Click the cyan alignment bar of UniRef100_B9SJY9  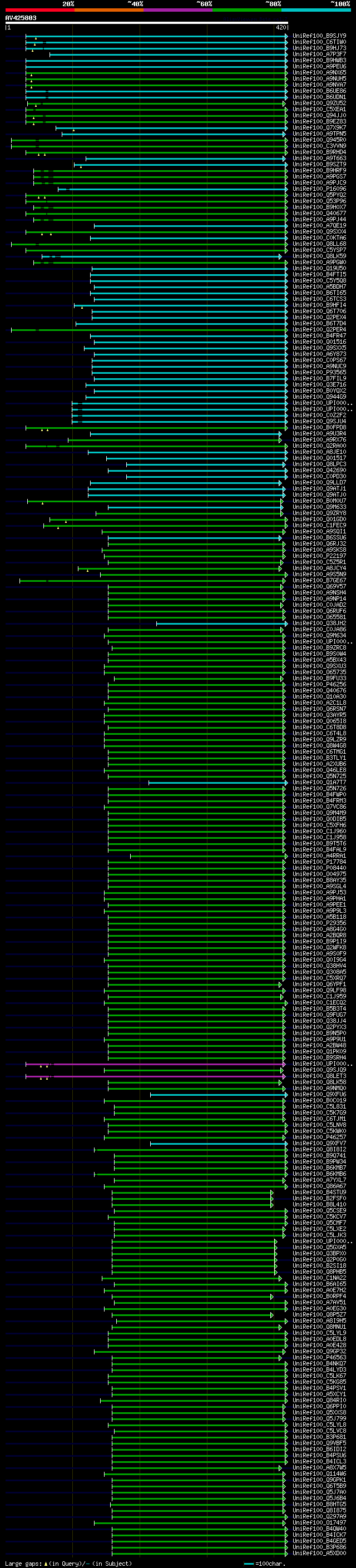tap(156, 36)
